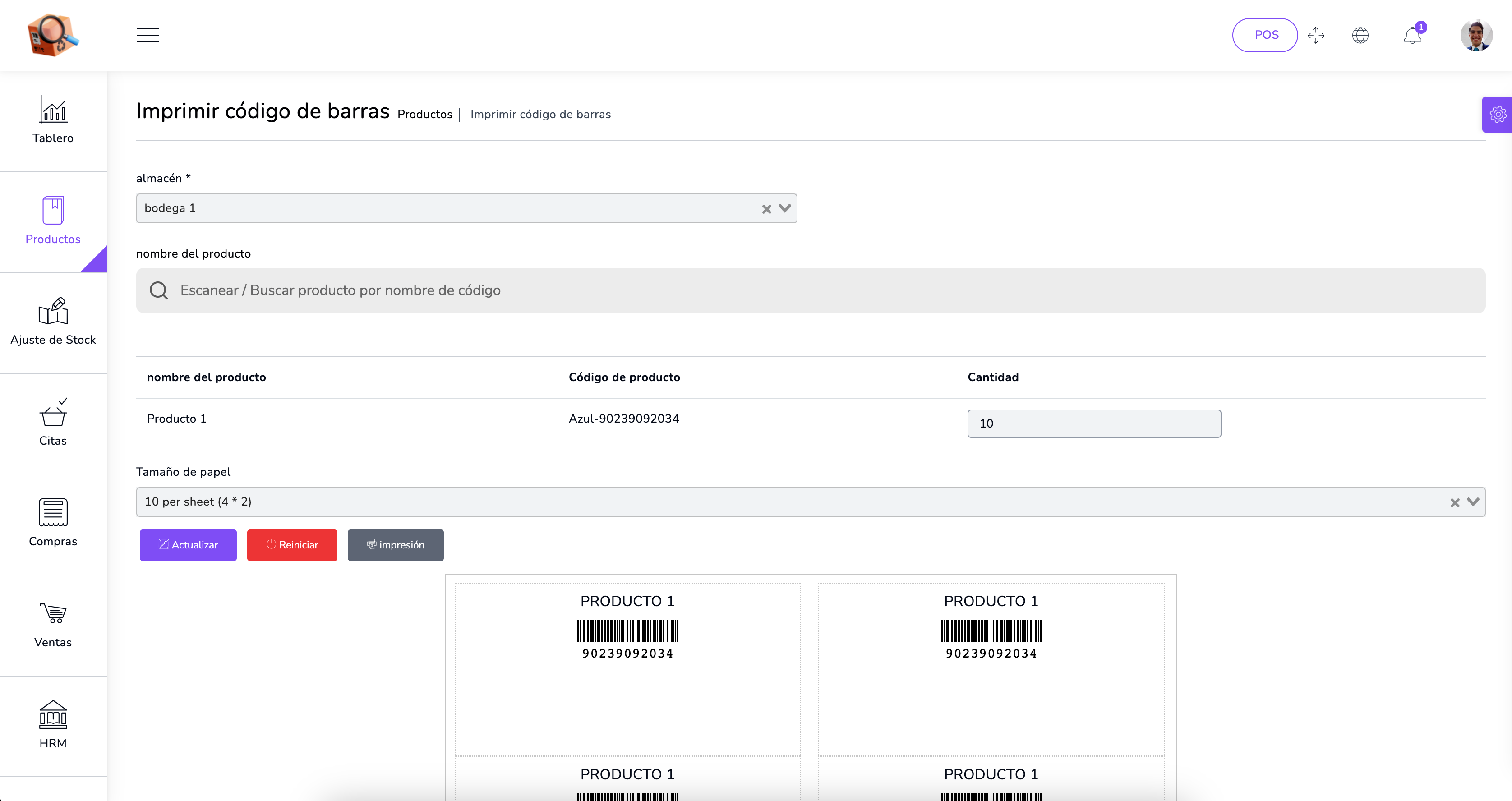Viewport: 1512px width, 801px height.
Task: Toggle the hamburger sidebar menu
Action: (148, 35)
